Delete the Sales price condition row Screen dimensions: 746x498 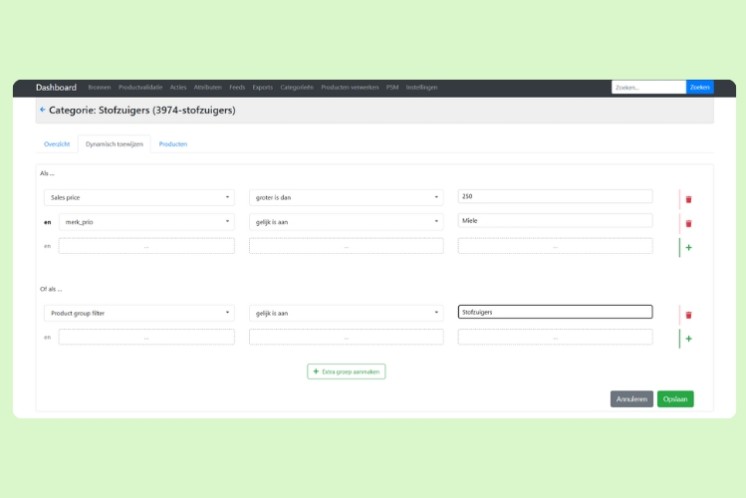(688, 199)
